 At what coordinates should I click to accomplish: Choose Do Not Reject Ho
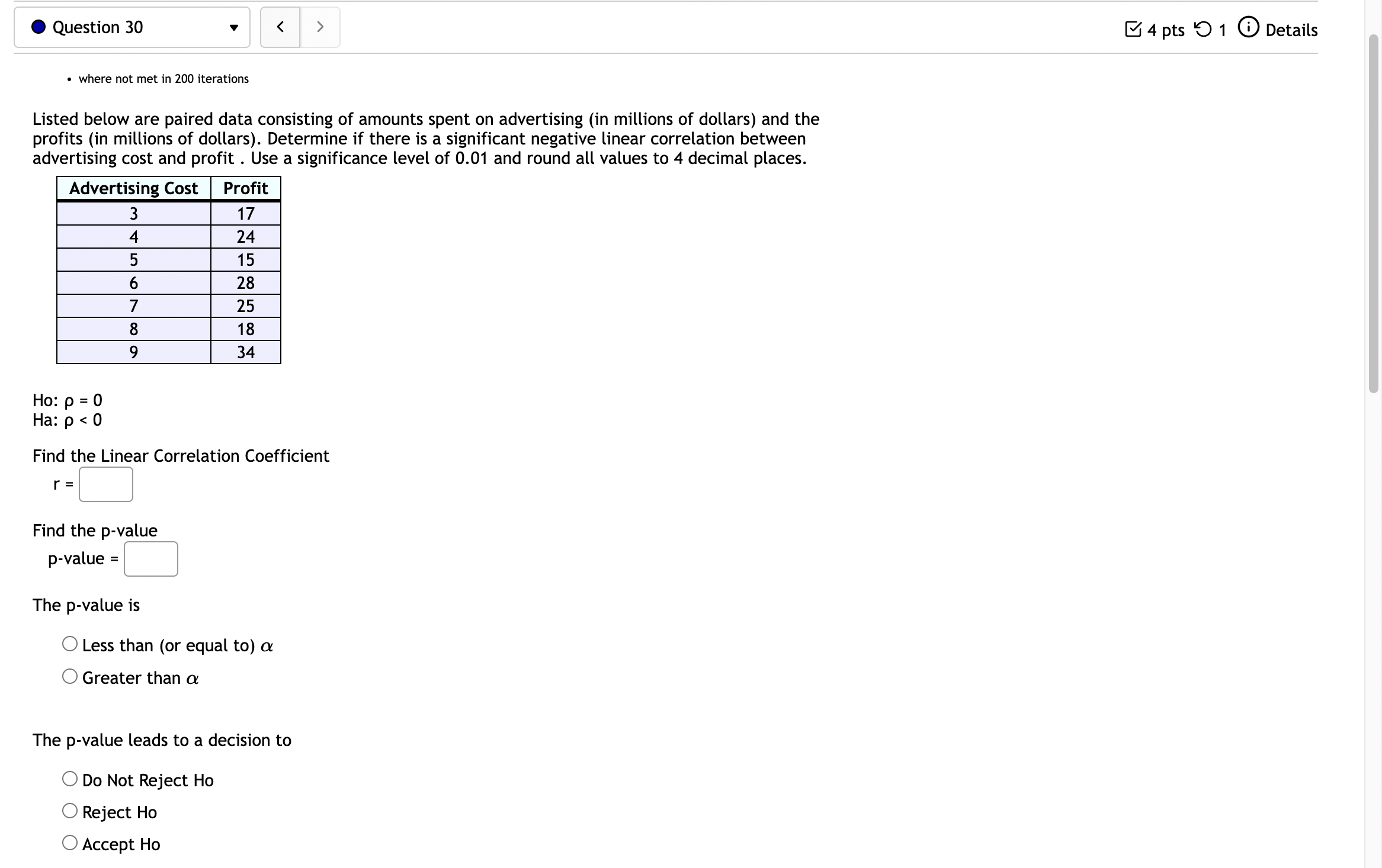coord(70,779)
